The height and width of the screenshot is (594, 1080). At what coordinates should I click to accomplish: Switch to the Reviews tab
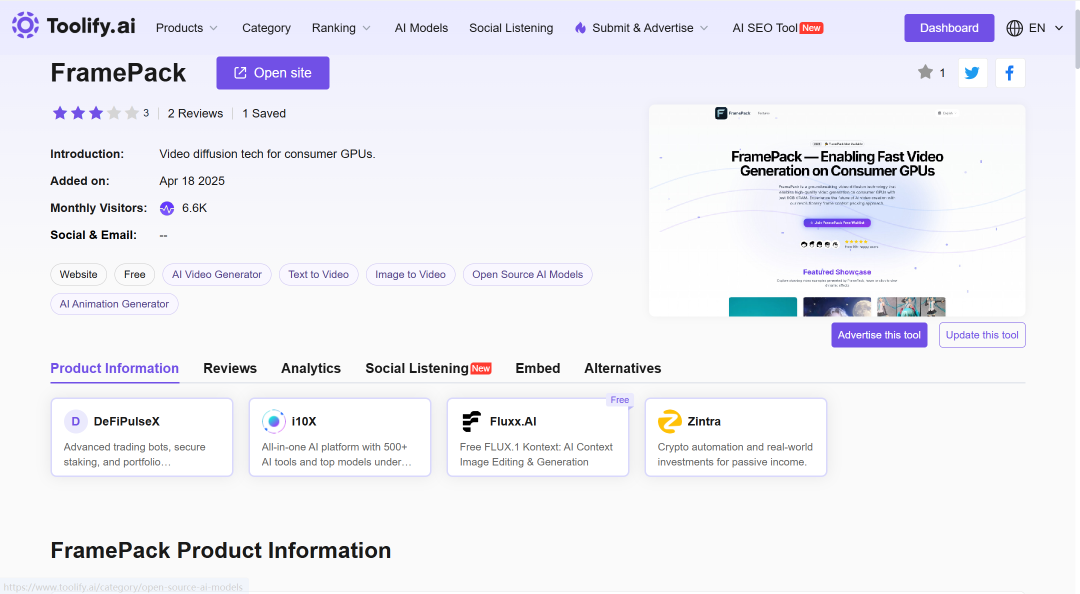(x=230, y=369)
